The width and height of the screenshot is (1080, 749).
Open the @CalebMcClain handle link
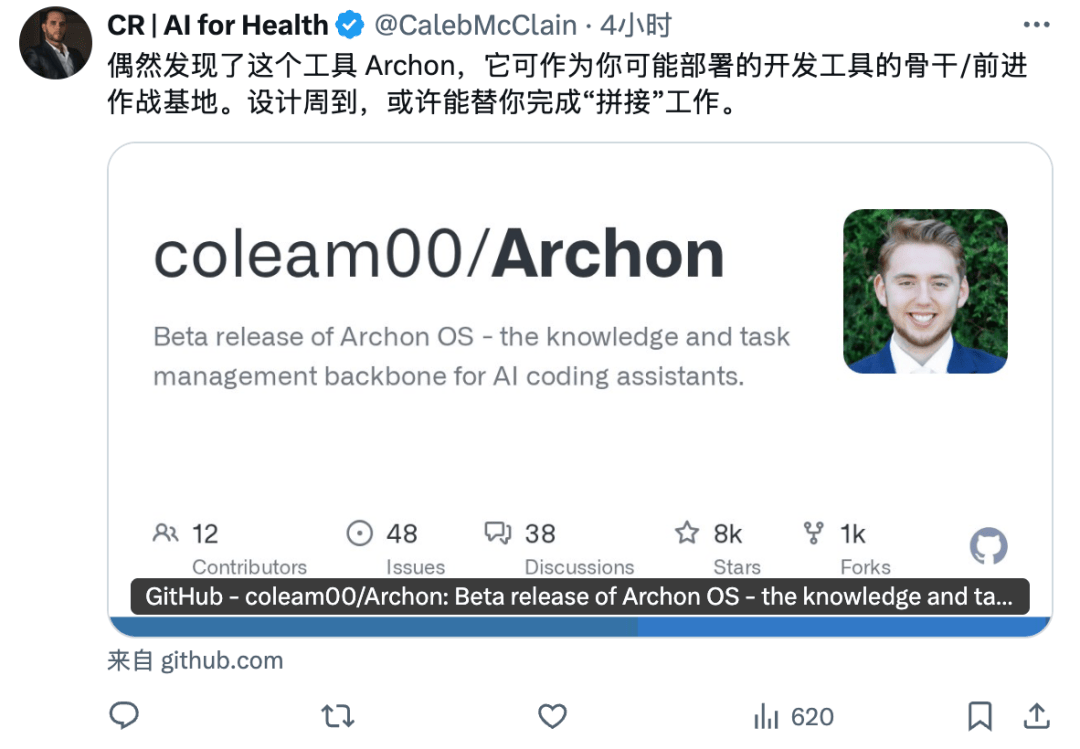pyautogui.click(x=475, y=25)
